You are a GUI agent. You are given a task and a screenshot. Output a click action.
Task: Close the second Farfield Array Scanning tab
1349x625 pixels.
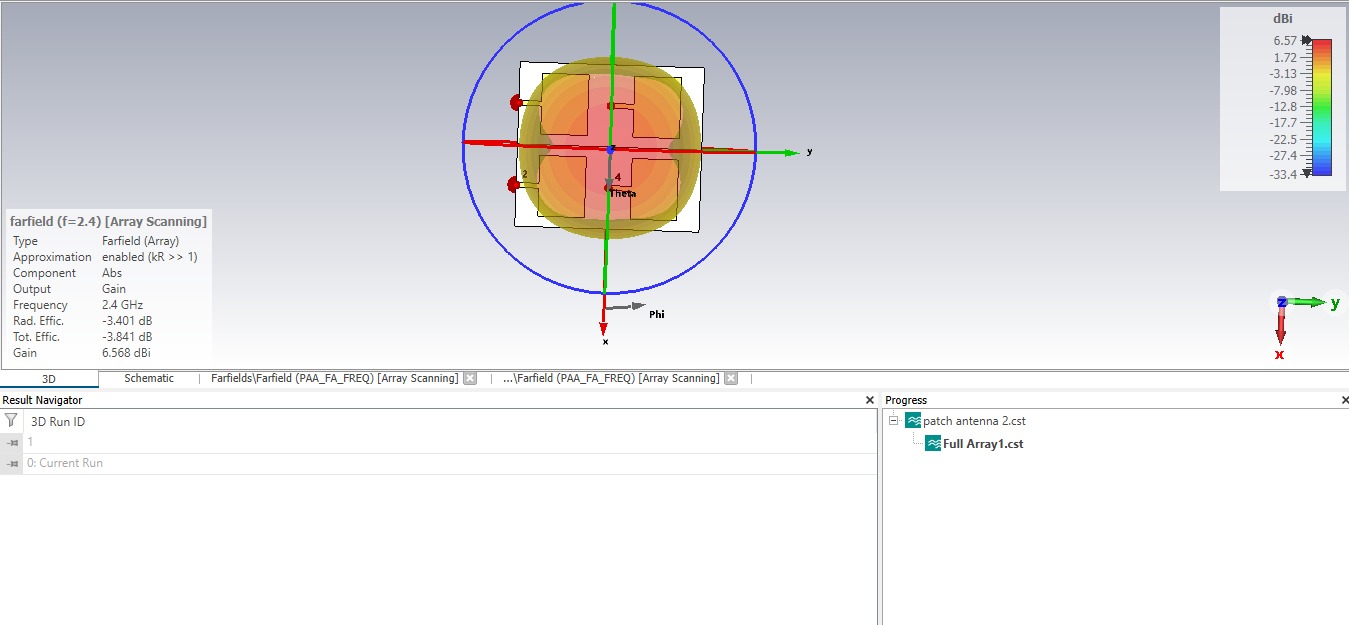(731, 378)
